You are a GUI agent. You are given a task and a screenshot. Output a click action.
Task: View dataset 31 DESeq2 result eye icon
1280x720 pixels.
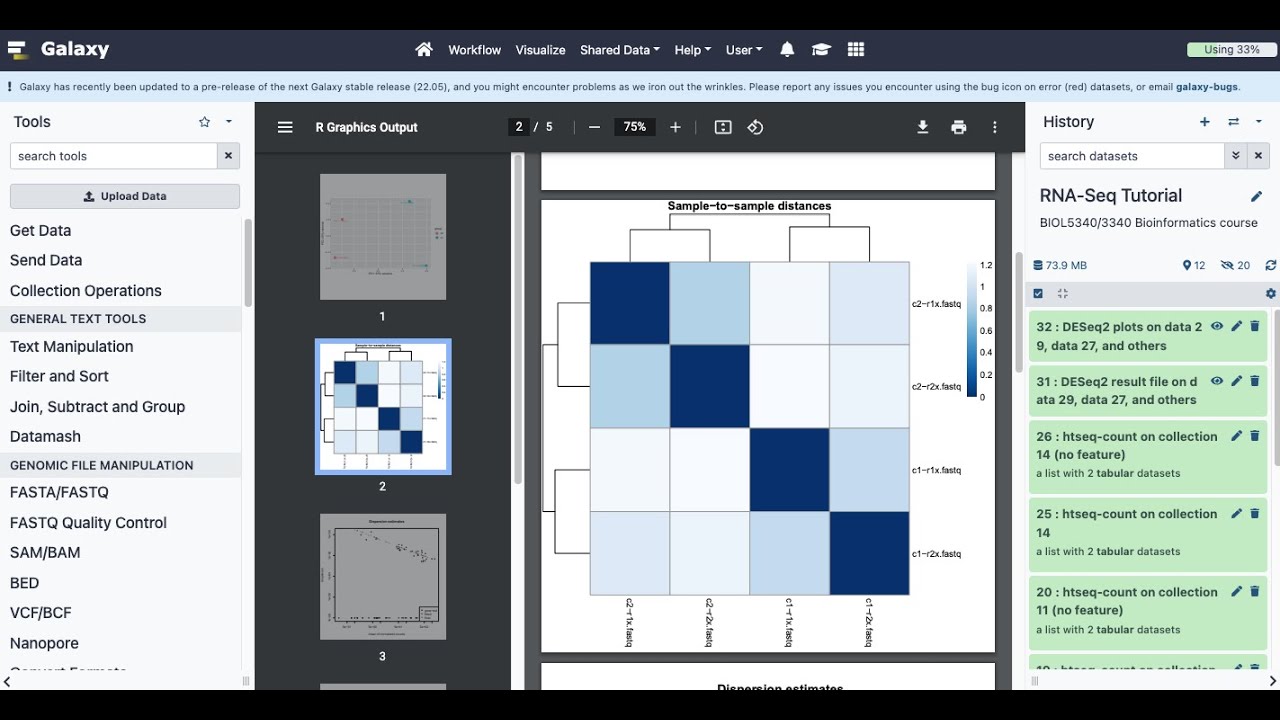click(1217, 381)
